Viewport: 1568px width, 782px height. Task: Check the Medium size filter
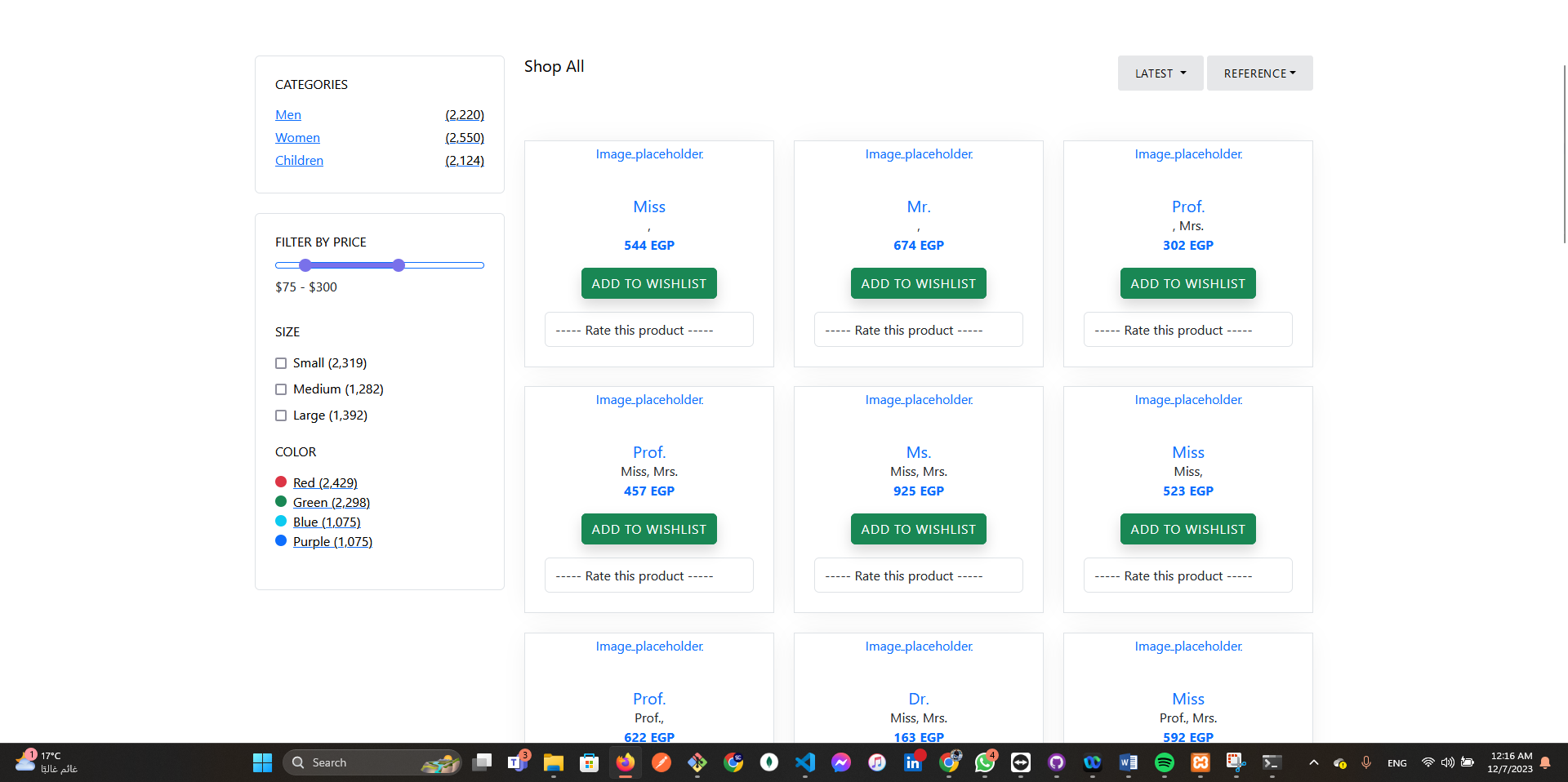tap(281, 389)
